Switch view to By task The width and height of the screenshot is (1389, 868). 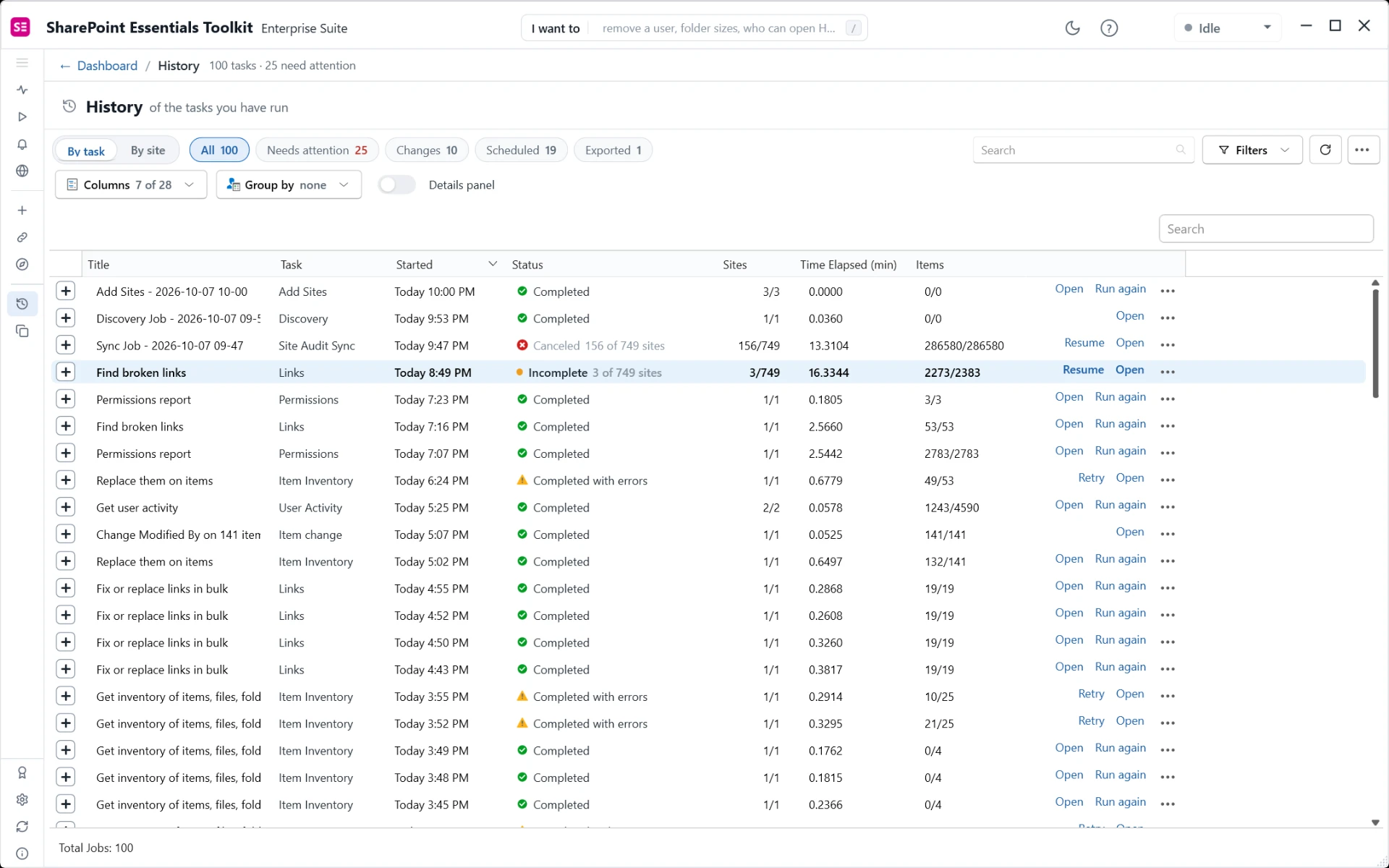pyautogui.click(x=86, y=150)
